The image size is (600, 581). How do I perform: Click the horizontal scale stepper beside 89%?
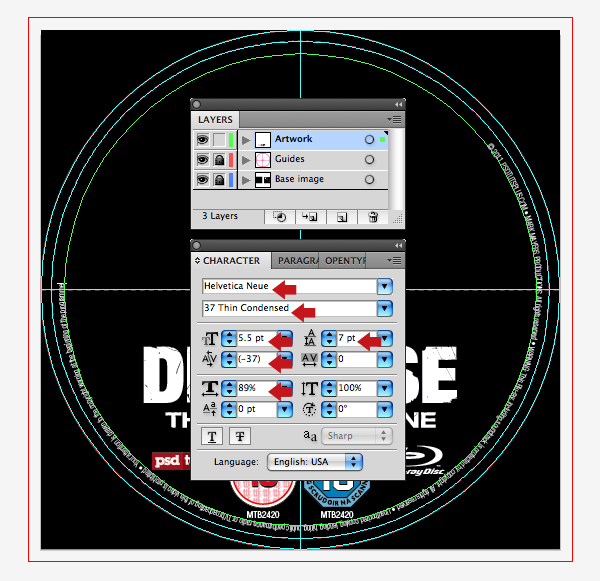coord(229,388)
